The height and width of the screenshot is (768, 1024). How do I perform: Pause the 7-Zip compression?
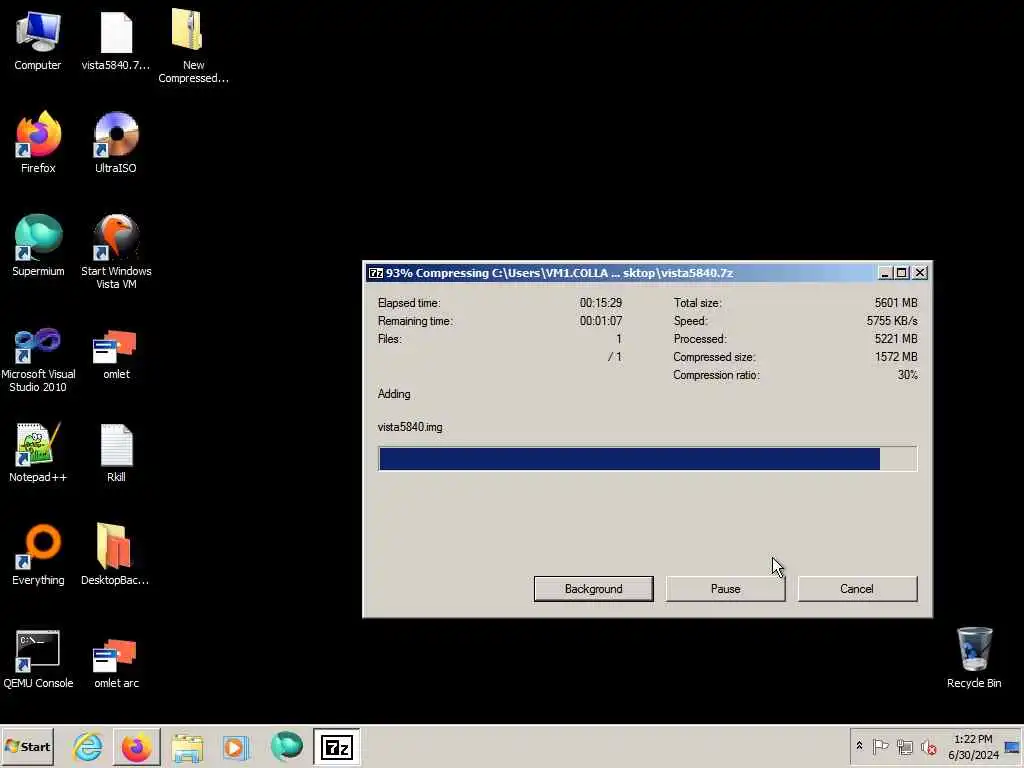[725, 588]
